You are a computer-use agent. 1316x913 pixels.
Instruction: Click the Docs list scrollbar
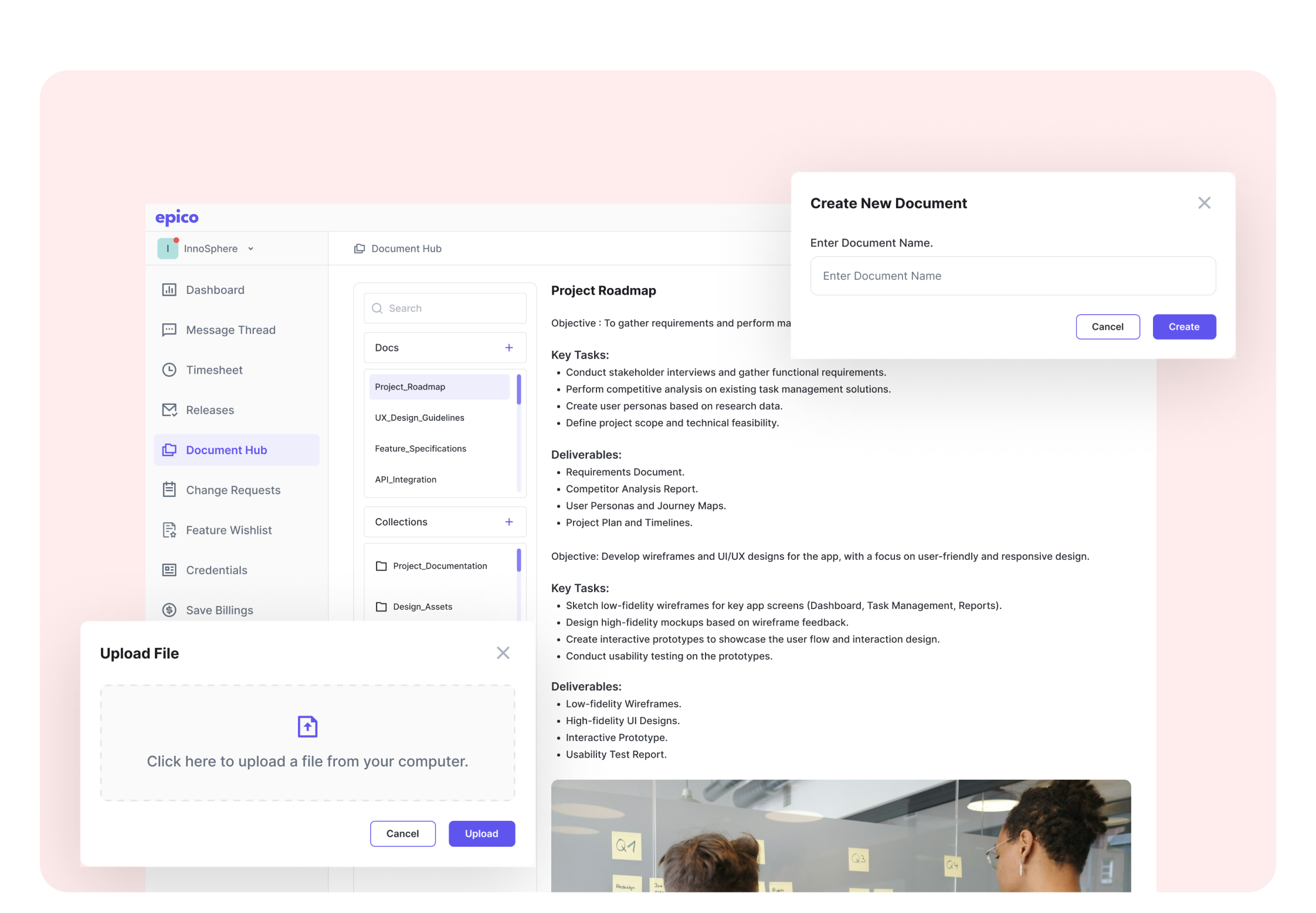[519, 390]
